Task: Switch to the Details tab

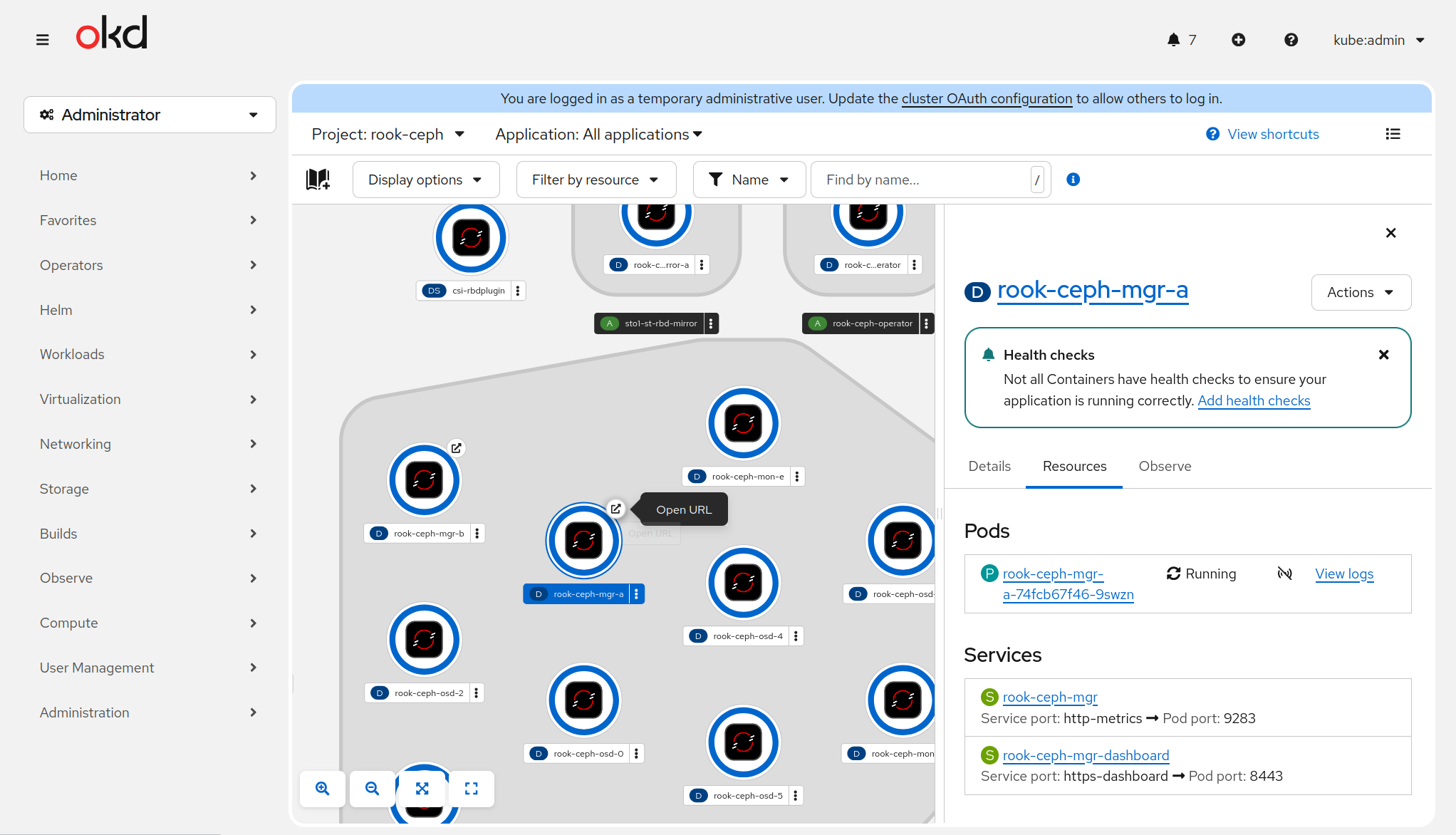Action: click(x=989, y=466)
